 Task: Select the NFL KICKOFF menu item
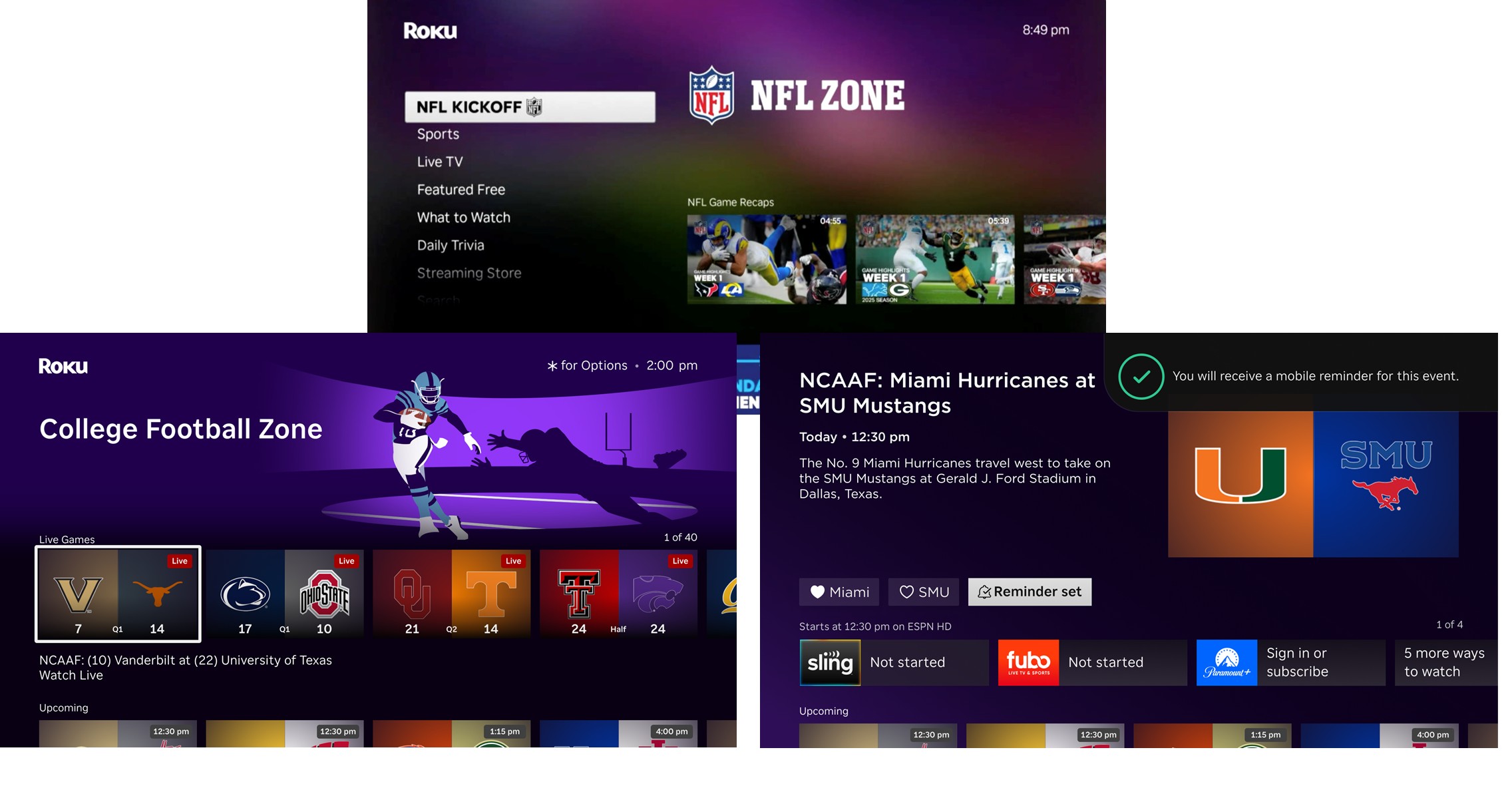click(530, 106)
